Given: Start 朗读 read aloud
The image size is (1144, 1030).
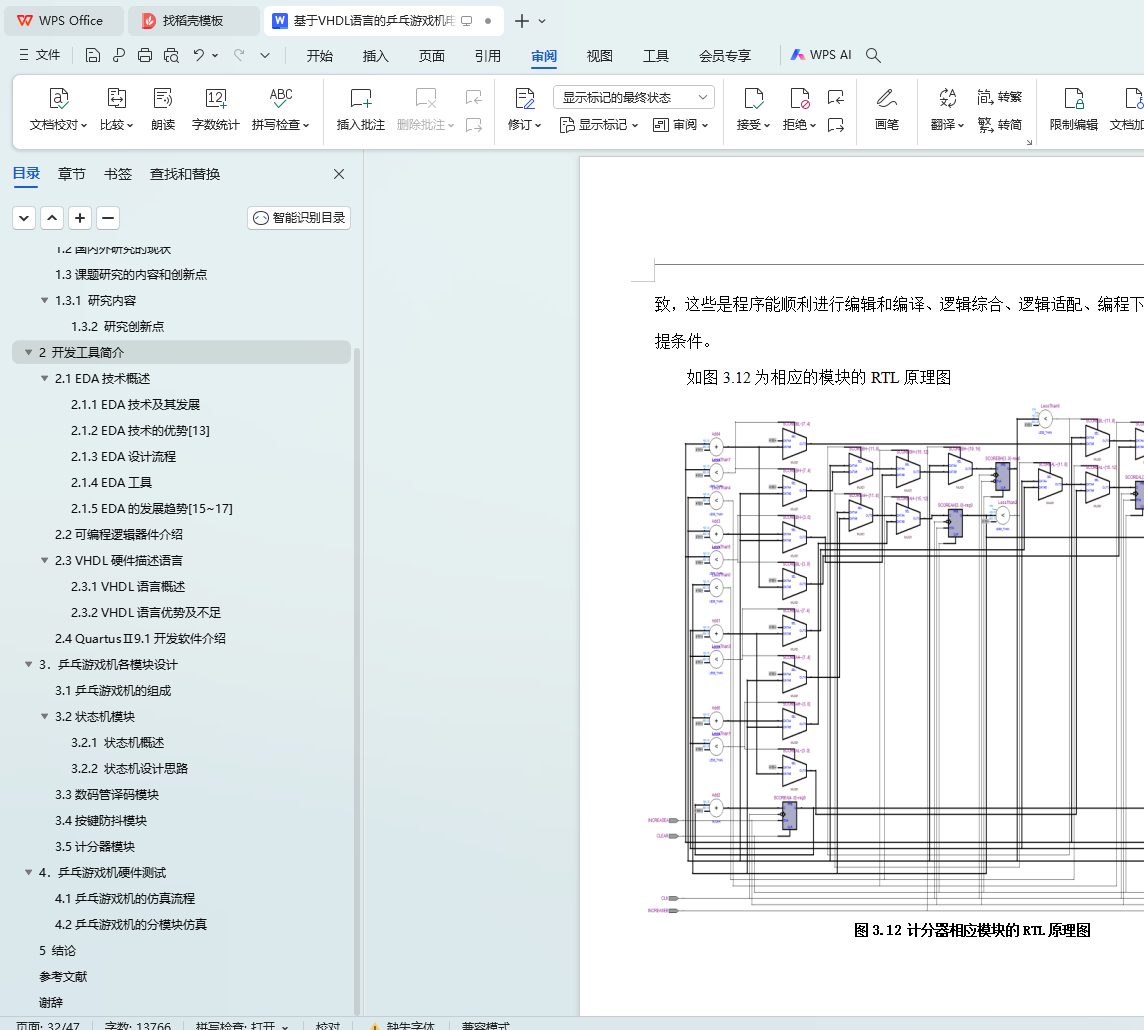Looking at the screenshot, I should point(163,109).
